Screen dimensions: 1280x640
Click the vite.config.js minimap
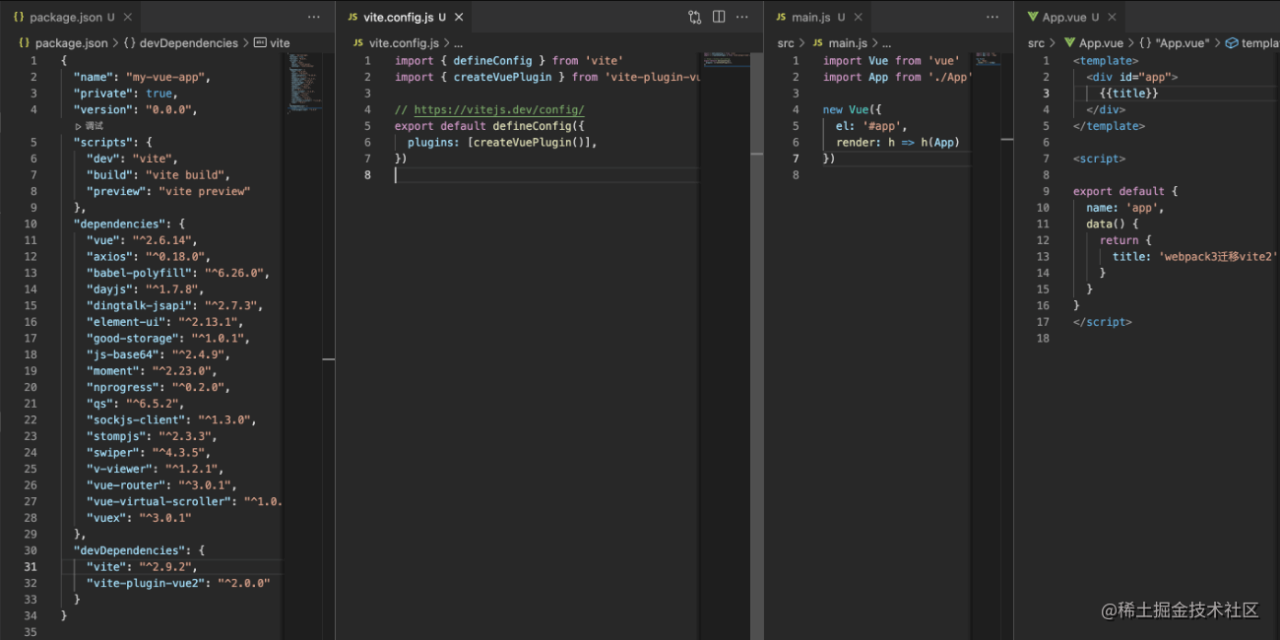726,59
